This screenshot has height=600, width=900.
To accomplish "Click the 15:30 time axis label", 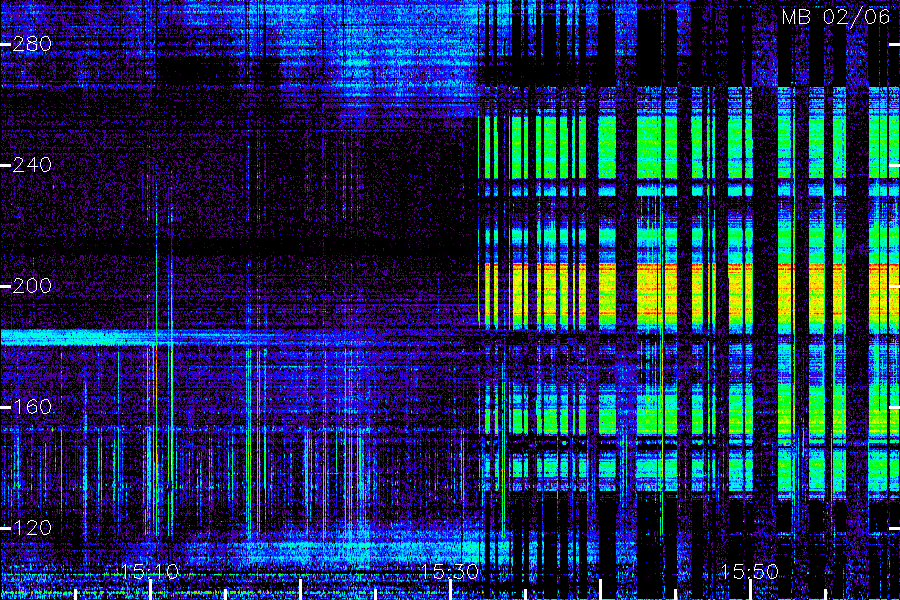I will pyautogui.click(x=449, y=571).
